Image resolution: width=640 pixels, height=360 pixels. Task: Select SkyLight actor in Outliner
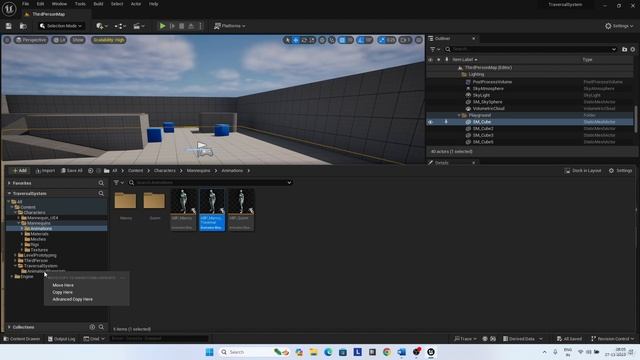pos(481,95)
